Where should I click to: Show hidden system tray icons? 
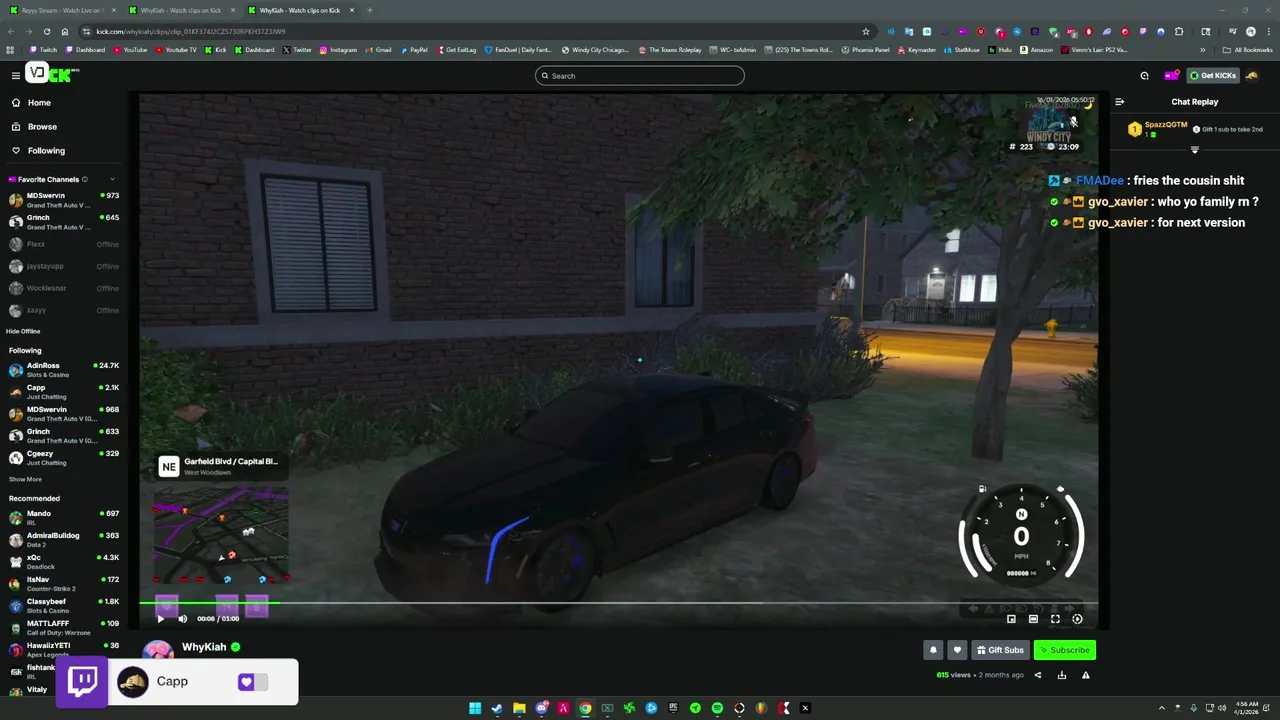[x=1161, y=708]
